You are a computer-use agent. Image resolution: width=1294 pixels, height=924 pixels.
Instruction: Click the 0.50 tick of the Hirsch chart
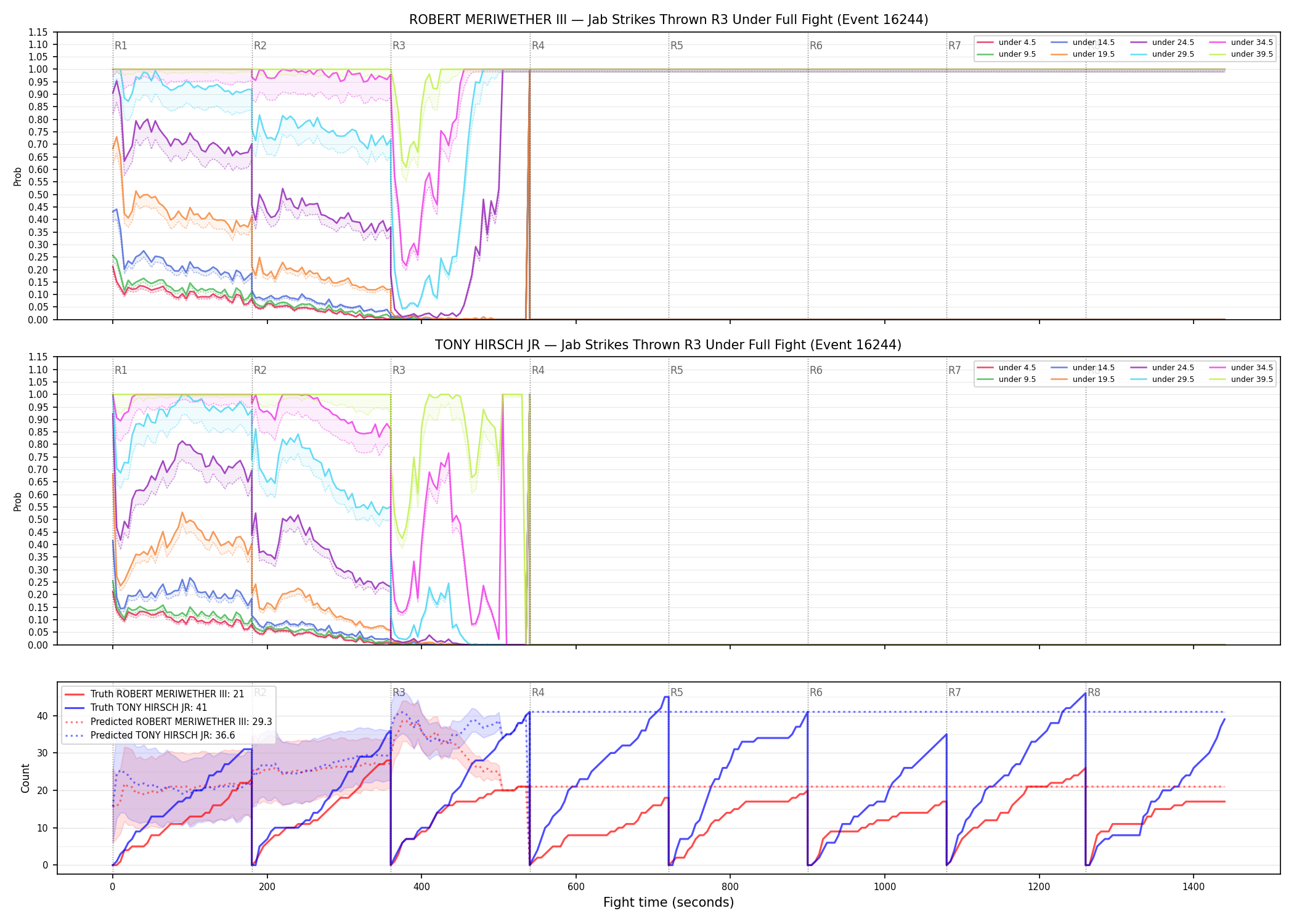38,520
